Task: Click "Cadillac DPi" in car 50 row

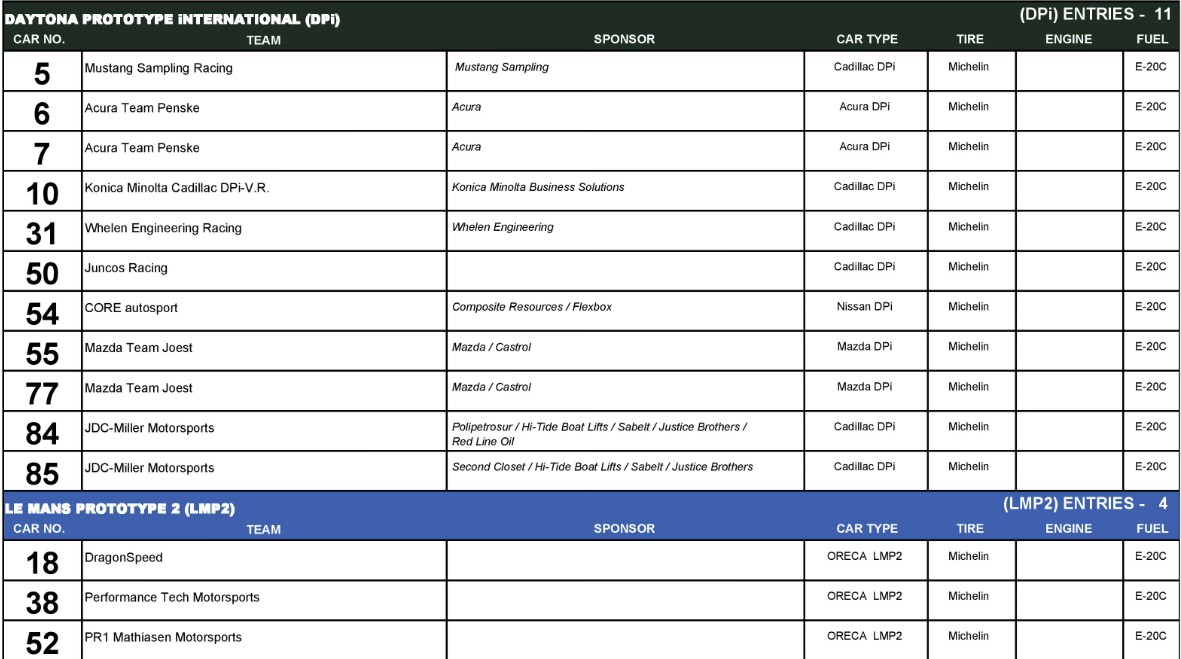Action: (x=865, y=267)
